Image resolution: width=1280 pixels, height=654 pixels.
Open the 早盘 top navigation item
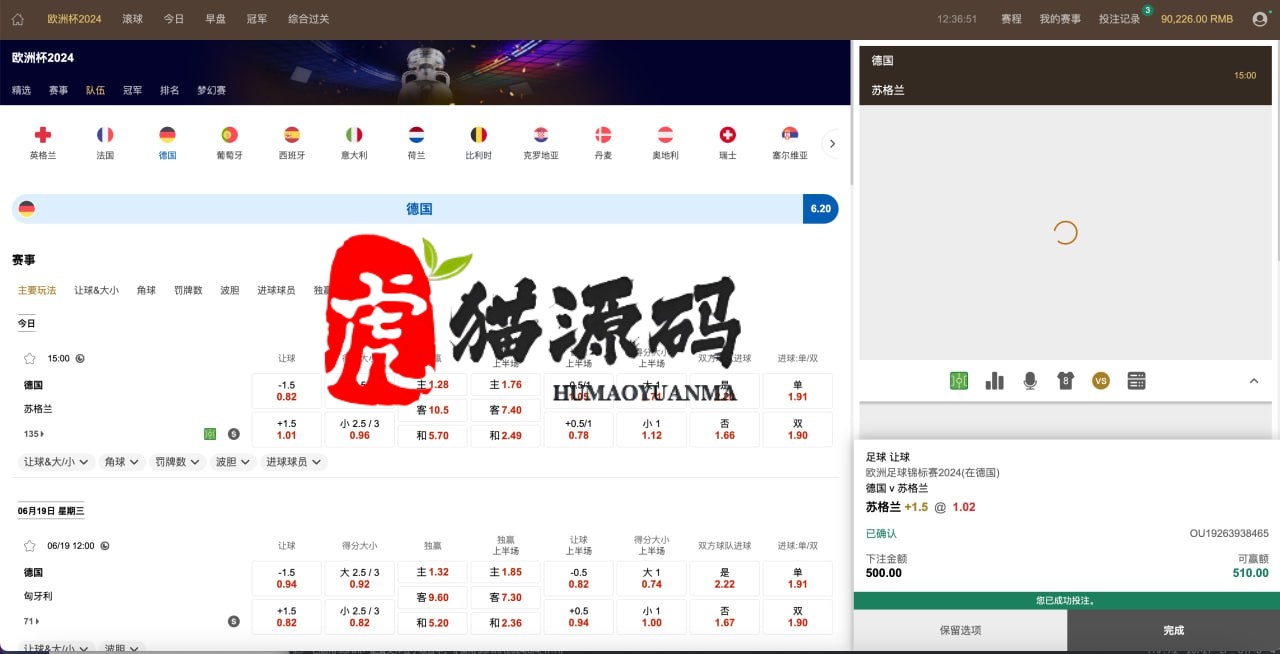(215, 19)
